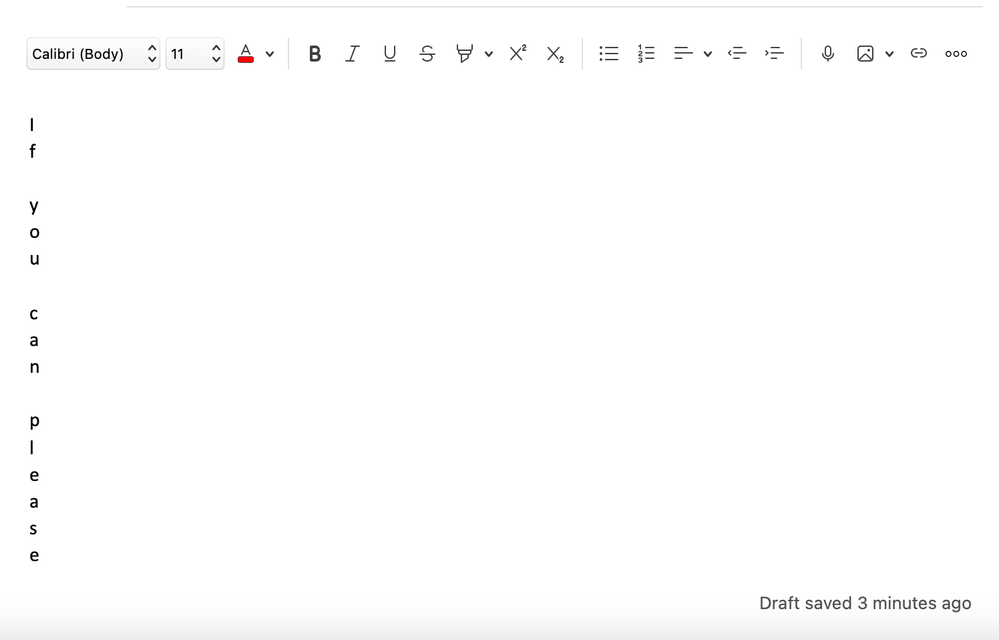
Task: Insert a hyperlink
Action: click(918, 53)
